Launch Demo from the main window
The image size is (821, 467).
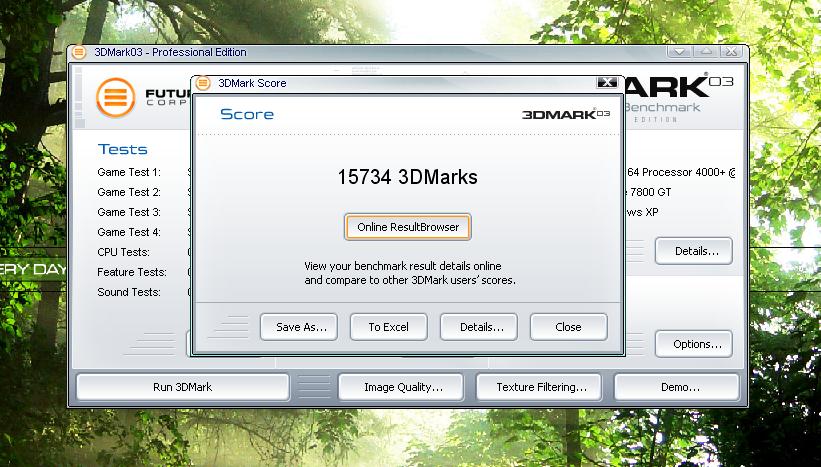coord(677,387)
